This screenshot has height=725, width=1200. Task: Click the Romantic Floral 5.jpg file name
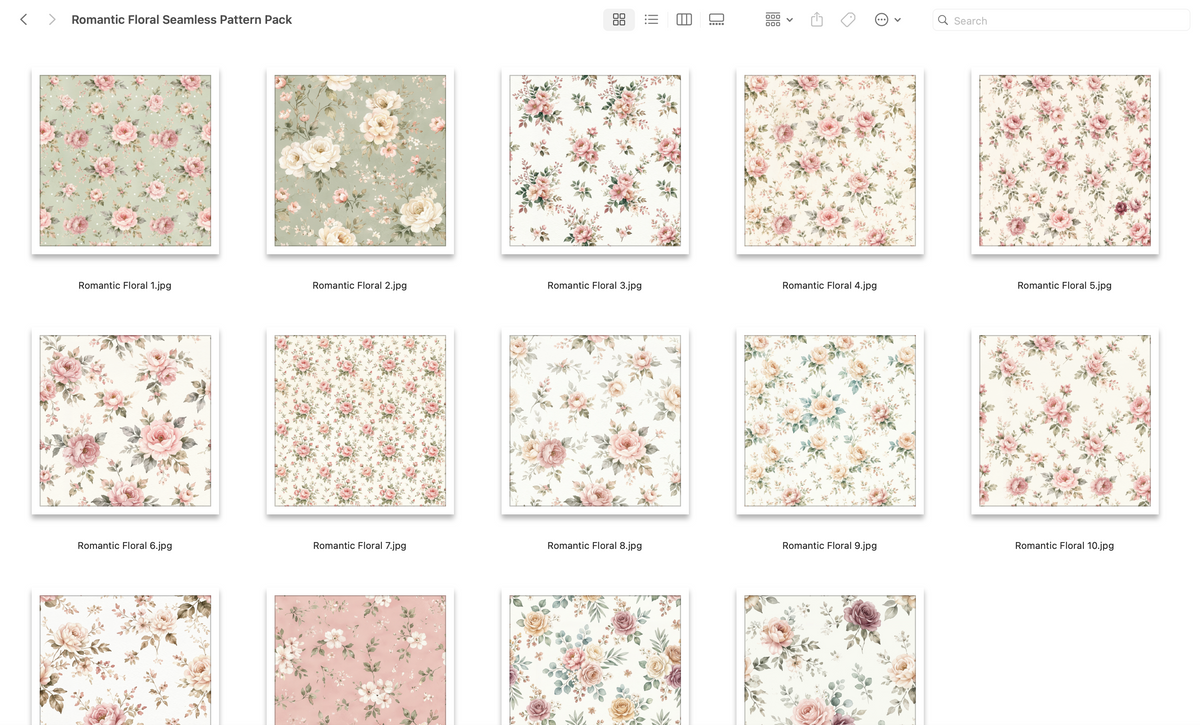tap(1065, 286)
